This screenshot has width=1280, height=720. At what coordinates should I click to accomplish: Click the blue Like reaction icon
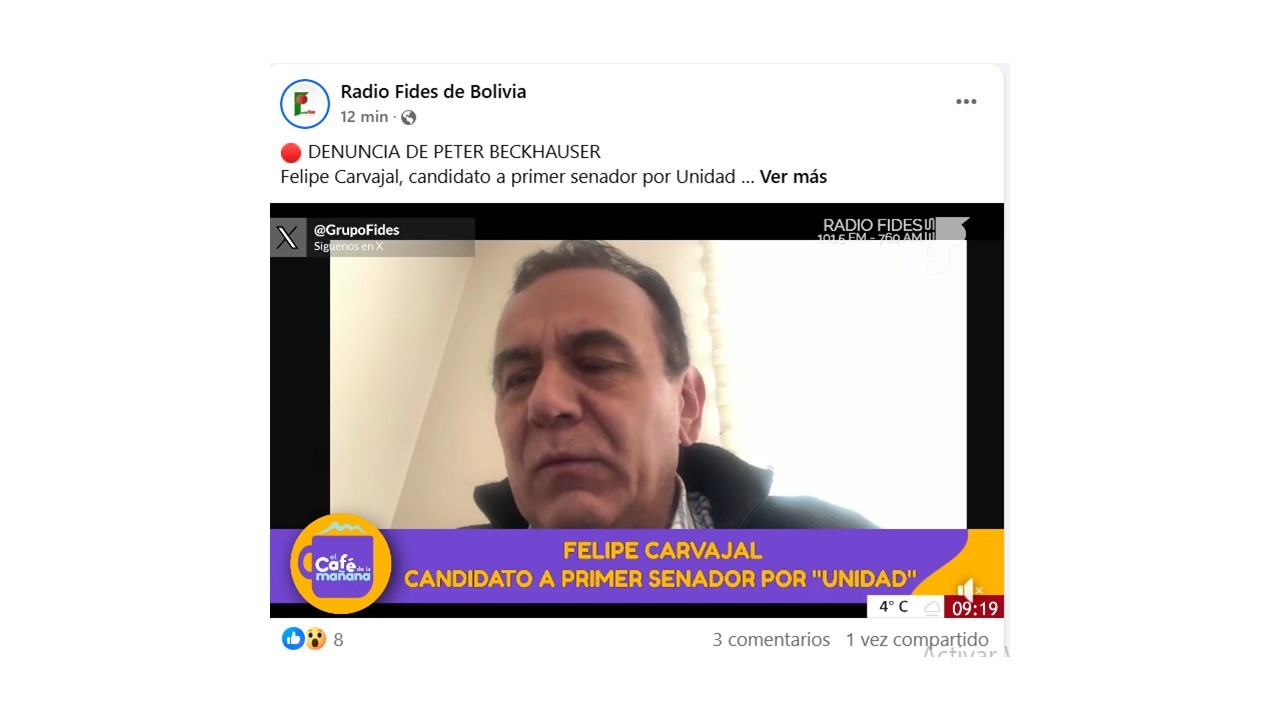[x=293, y=639]
